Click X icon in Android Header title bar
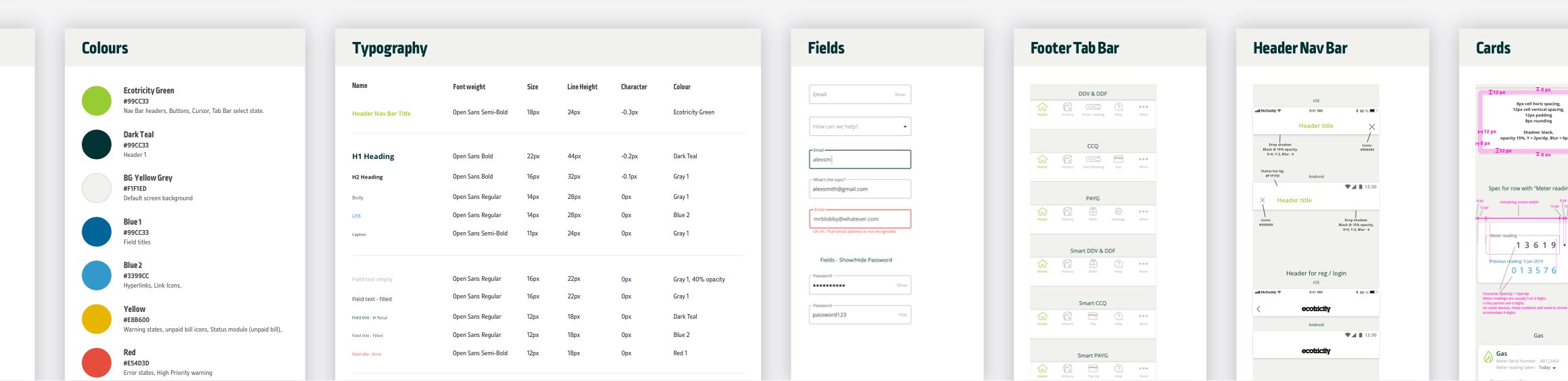This screenshot has width=1568, height=381. (1263, 200)
